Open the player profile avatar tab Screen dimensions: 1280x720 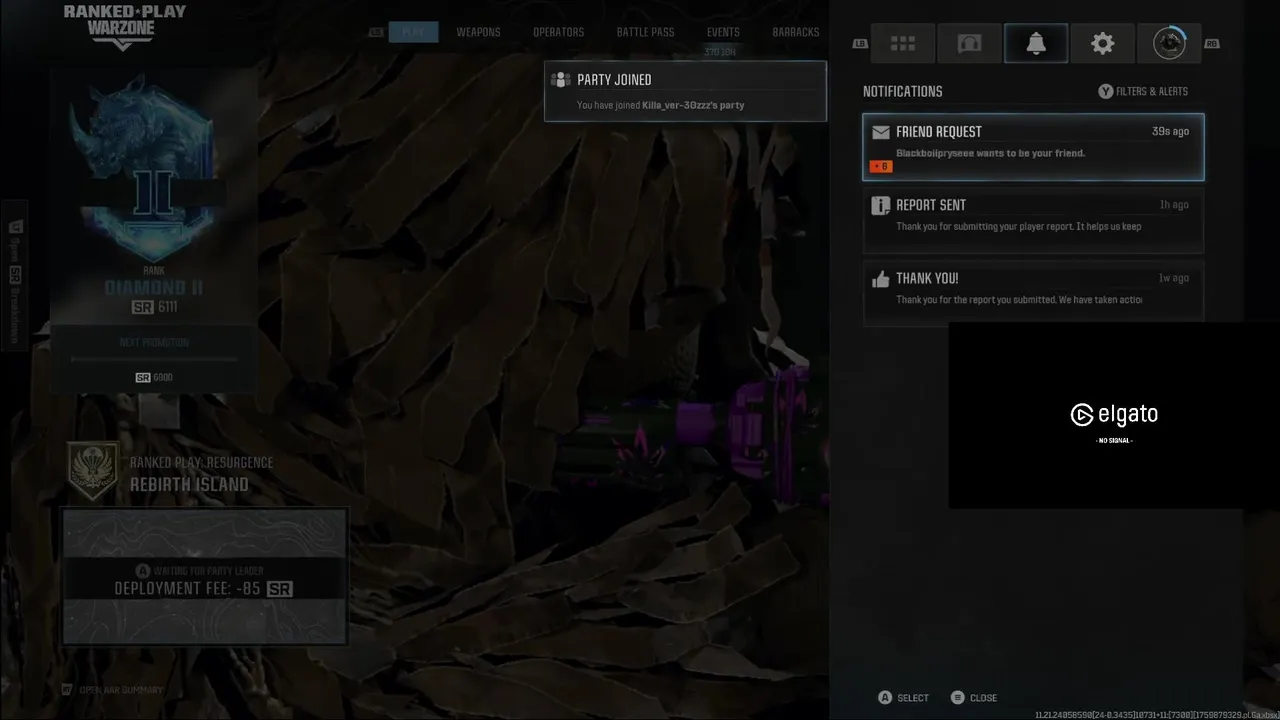1169,44
